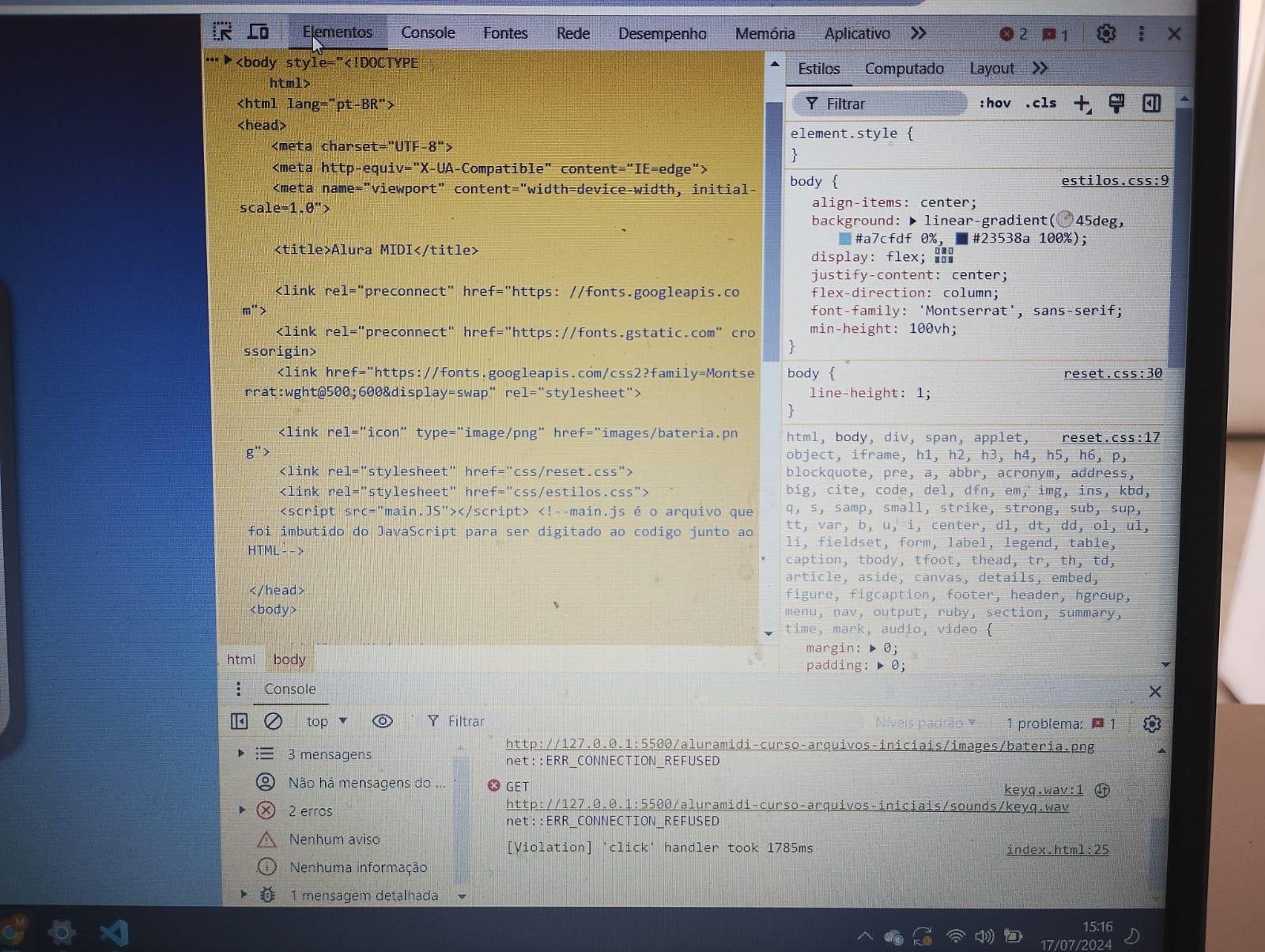Screen dimensions: 1265x952
Task: Open the DevTools three-dot customize menu
Action: point(1141,33)
